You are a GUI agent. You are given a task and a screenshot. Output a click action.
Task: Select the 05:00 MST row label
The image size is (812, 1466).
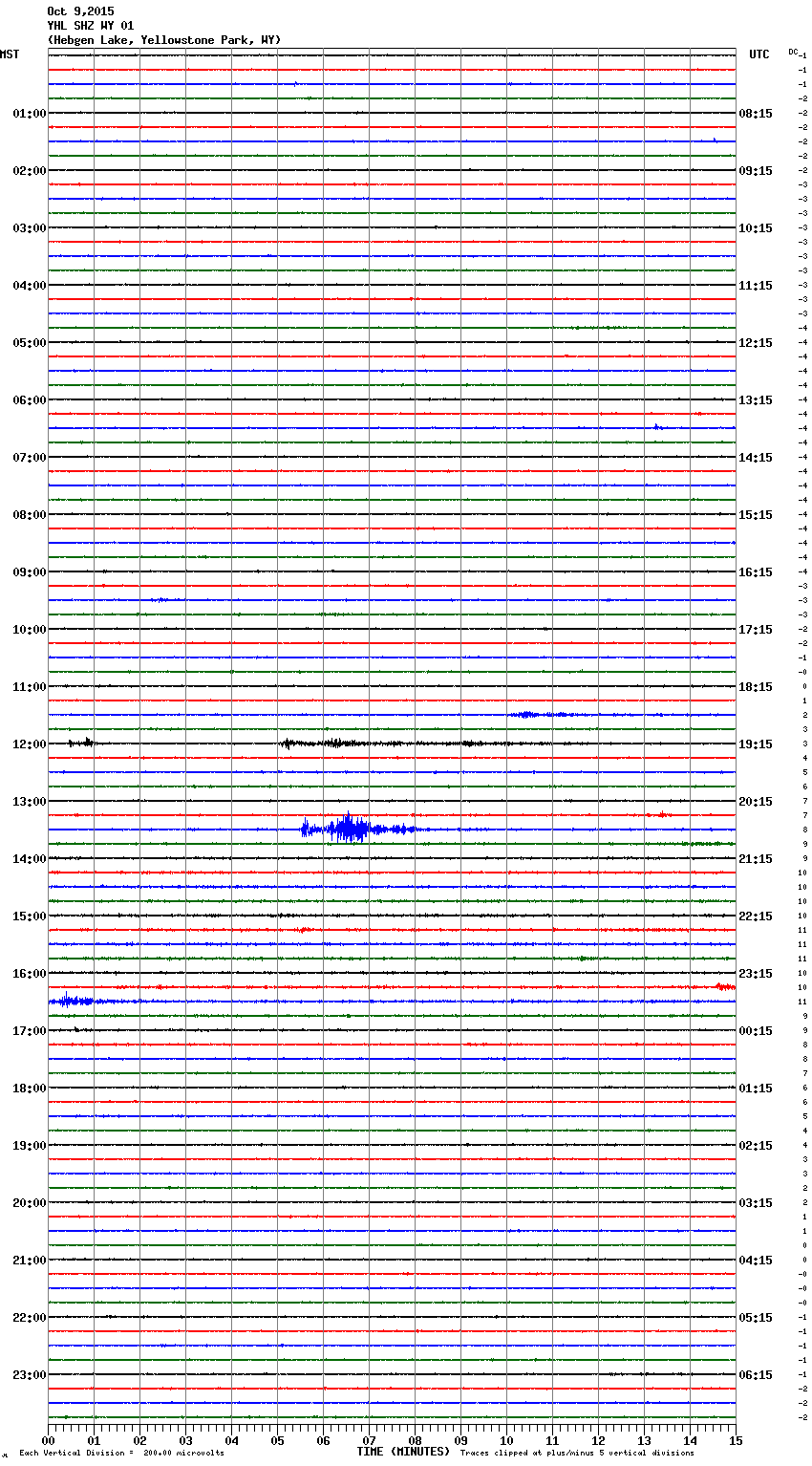29,343
